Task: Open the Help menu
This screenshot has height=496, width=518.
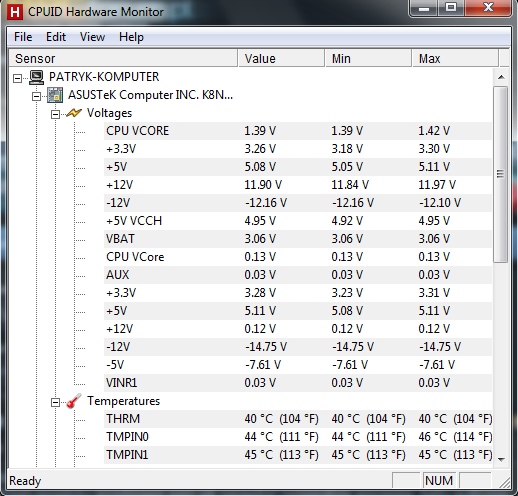Action: 131,37
